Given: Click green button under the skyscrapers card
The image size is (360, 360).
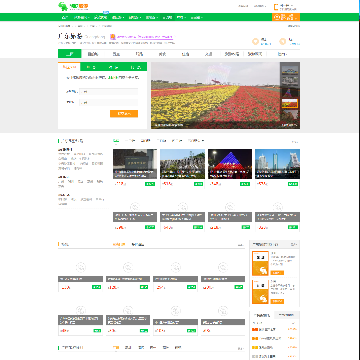Looking at the screenshot, I should [293, 184].
